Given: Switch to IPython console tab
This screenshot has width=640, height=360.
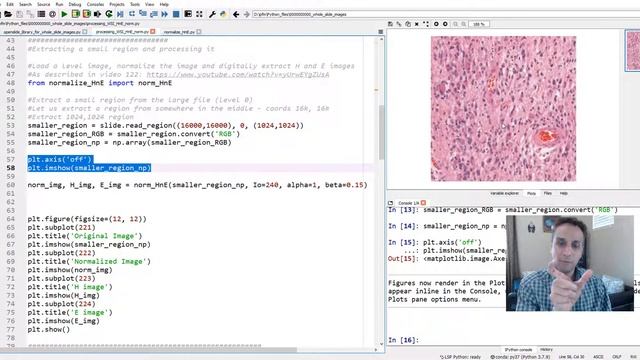Looking at the screenshot, I should 518,350.
